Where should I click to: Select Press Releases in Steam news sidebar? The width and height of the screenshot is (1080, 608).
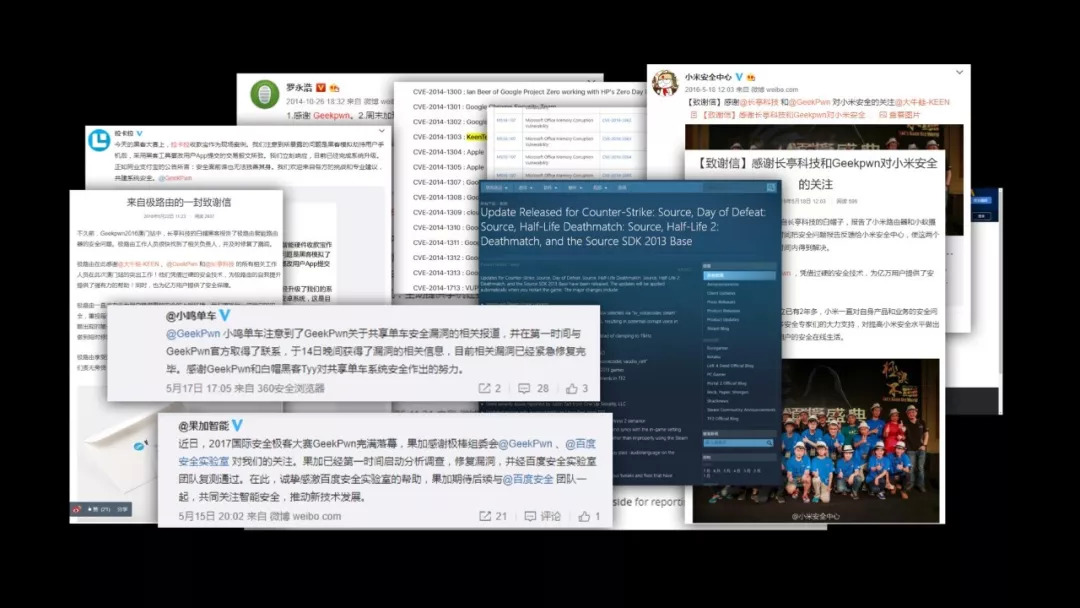[721, 302]
